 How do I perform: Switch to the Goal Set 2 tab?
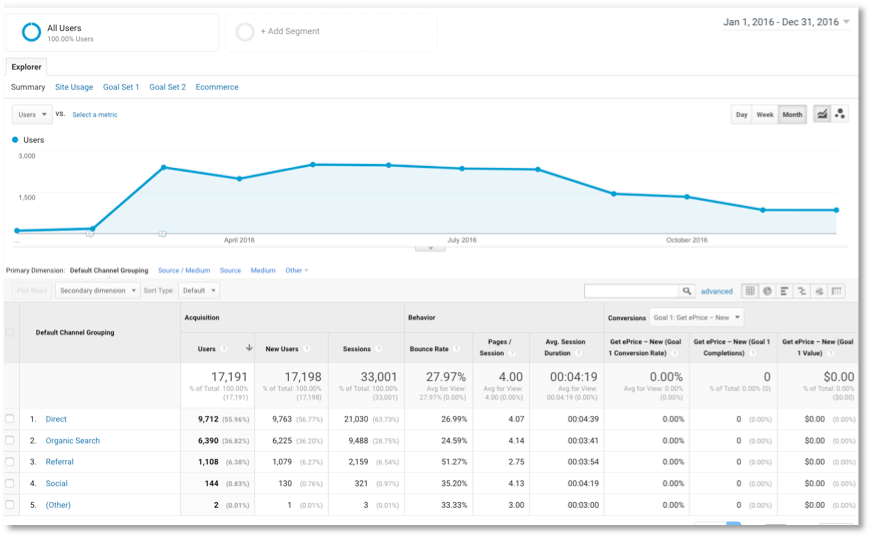click(167, 87)
